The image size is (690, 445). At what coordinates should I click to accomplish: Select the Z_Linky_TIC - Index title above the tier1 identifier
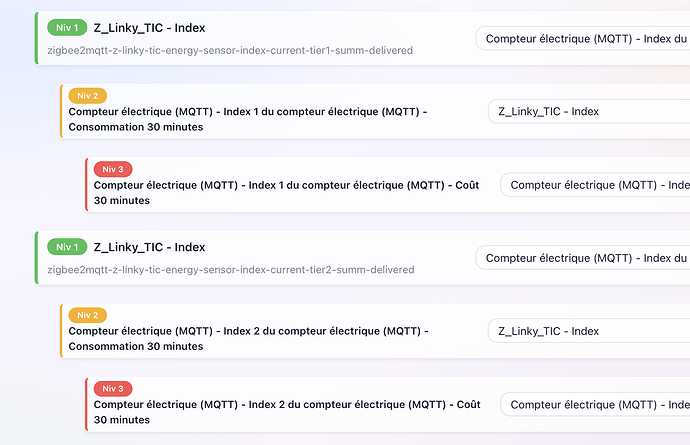[149, 28]
